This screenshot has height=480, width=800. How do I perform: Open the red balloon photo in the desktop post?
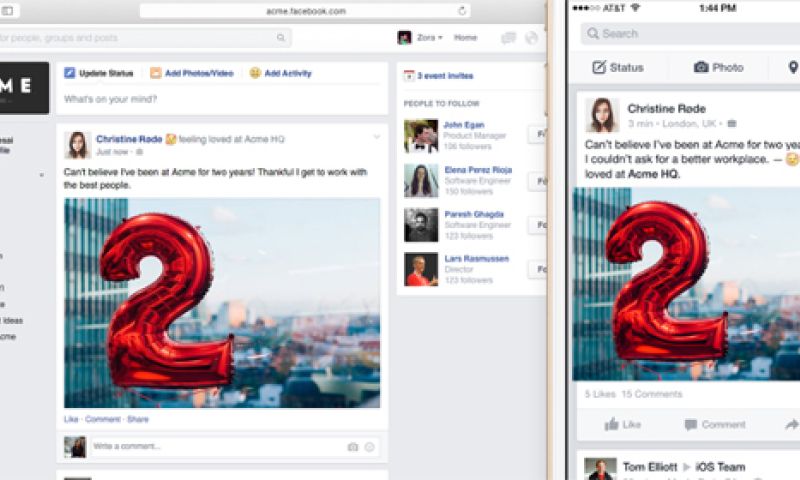222,303
